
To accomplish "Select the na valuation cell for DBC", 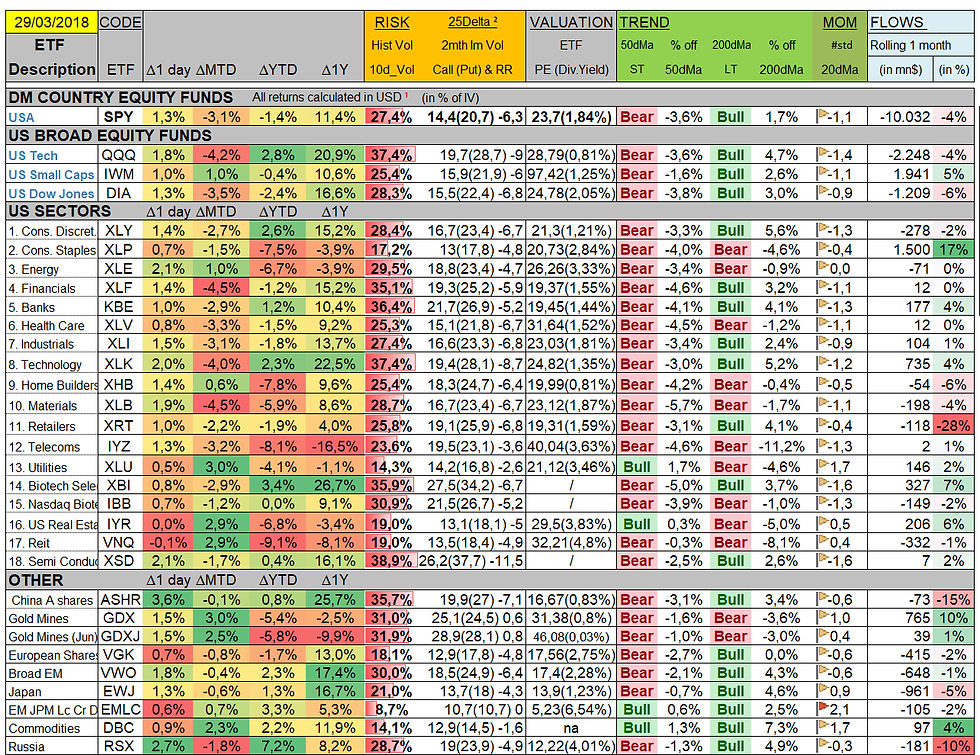I will [x=571, y=728].
